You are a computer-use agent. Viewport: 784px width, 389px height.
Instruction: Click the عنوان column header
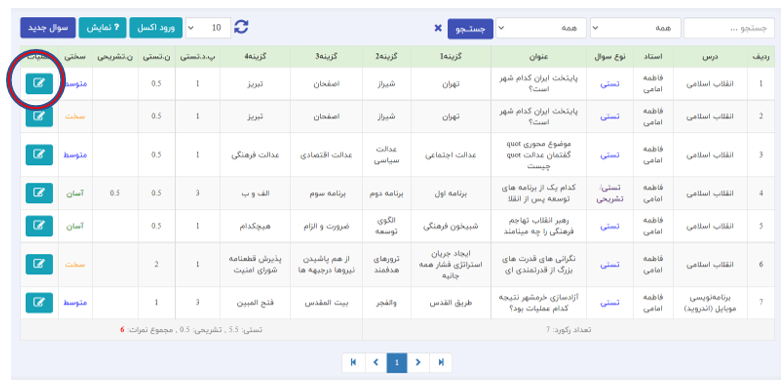[539, 56]
